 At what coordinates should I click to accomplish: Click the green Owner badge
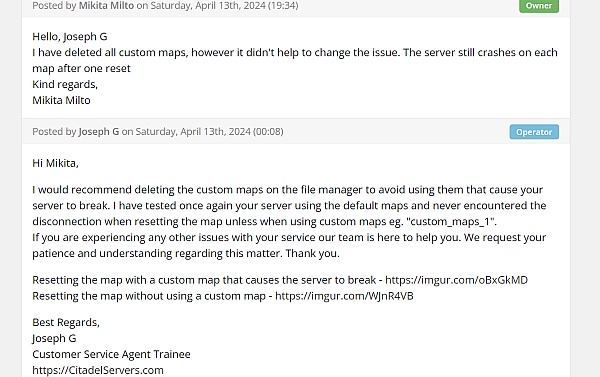(539, 6)
